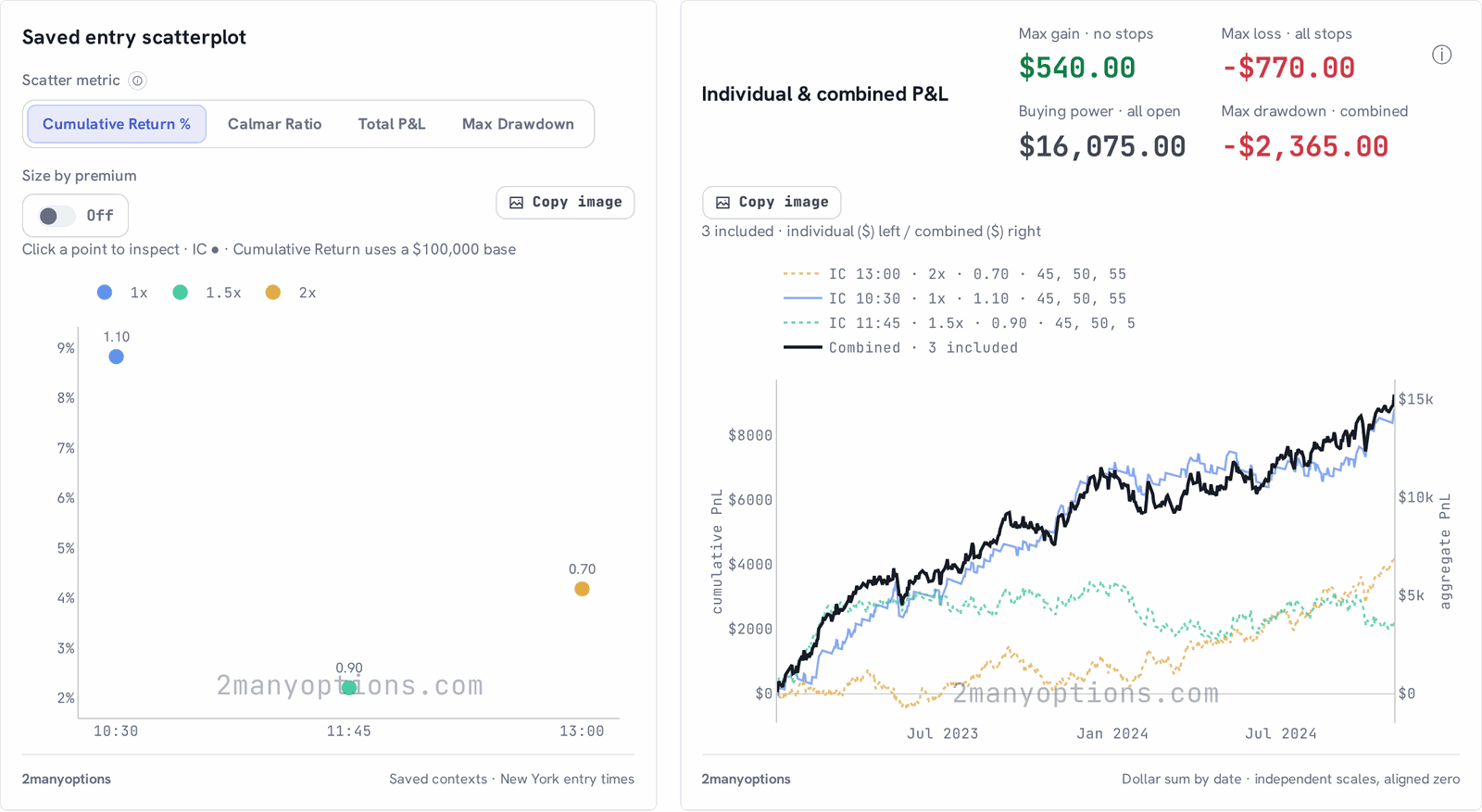The height and width of the screenshot is (812, 1482).
Task: Toggle the IC 10:30 1x legend series
Action: pos(954,299)
